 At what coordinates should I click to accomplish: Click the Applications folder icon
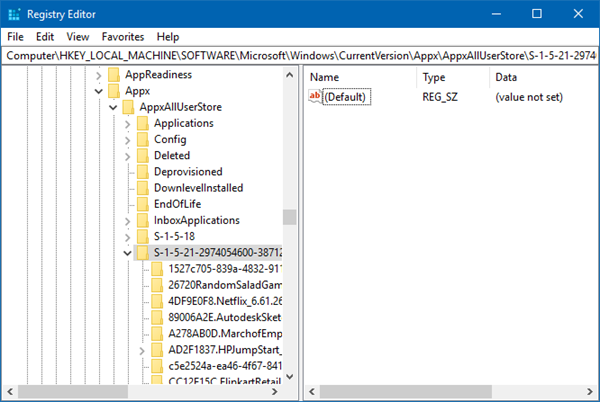[143, 123]
